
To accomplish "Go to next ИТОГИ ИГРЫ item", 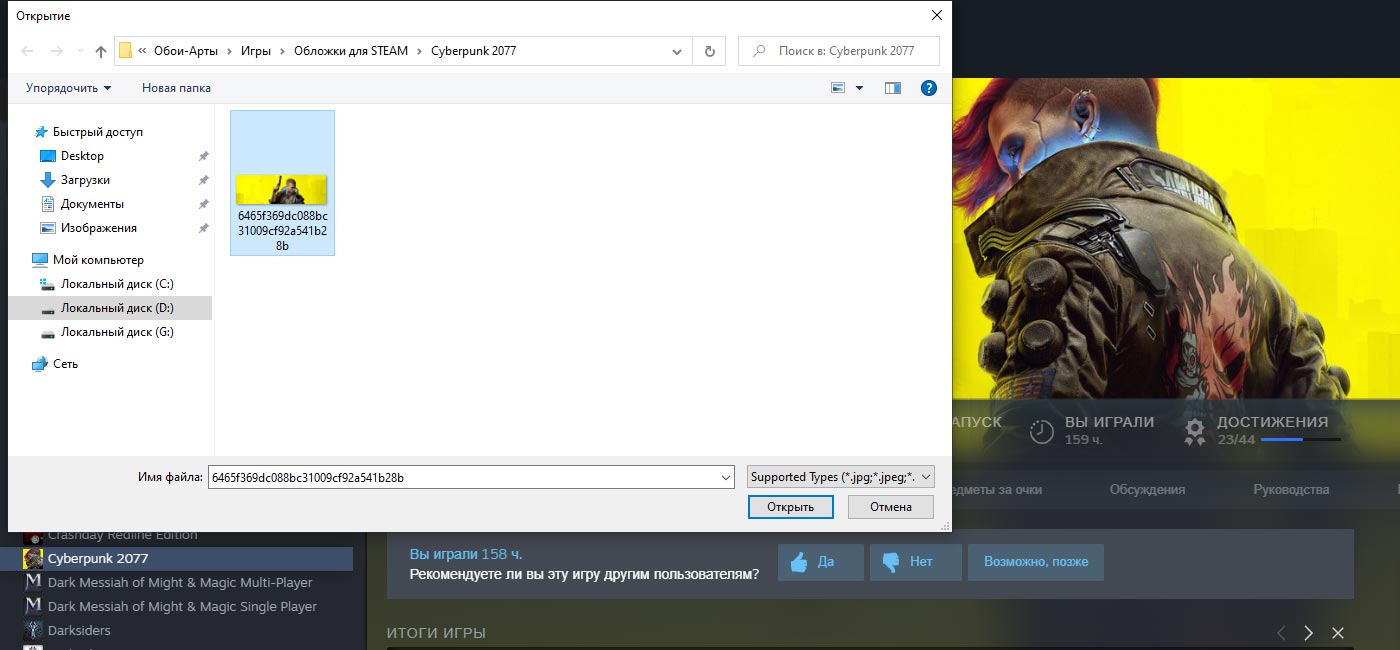I will (x=1309, y=633).
